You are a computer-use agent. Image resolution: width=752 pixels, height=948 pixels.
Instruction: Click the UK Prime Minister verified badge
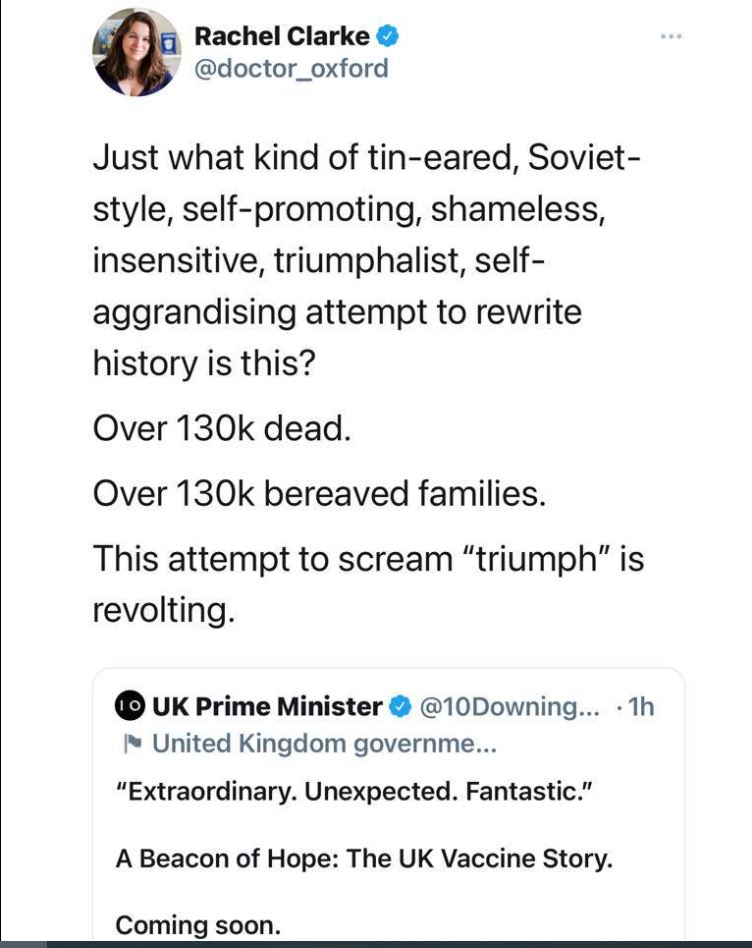(x=399, y=707)
